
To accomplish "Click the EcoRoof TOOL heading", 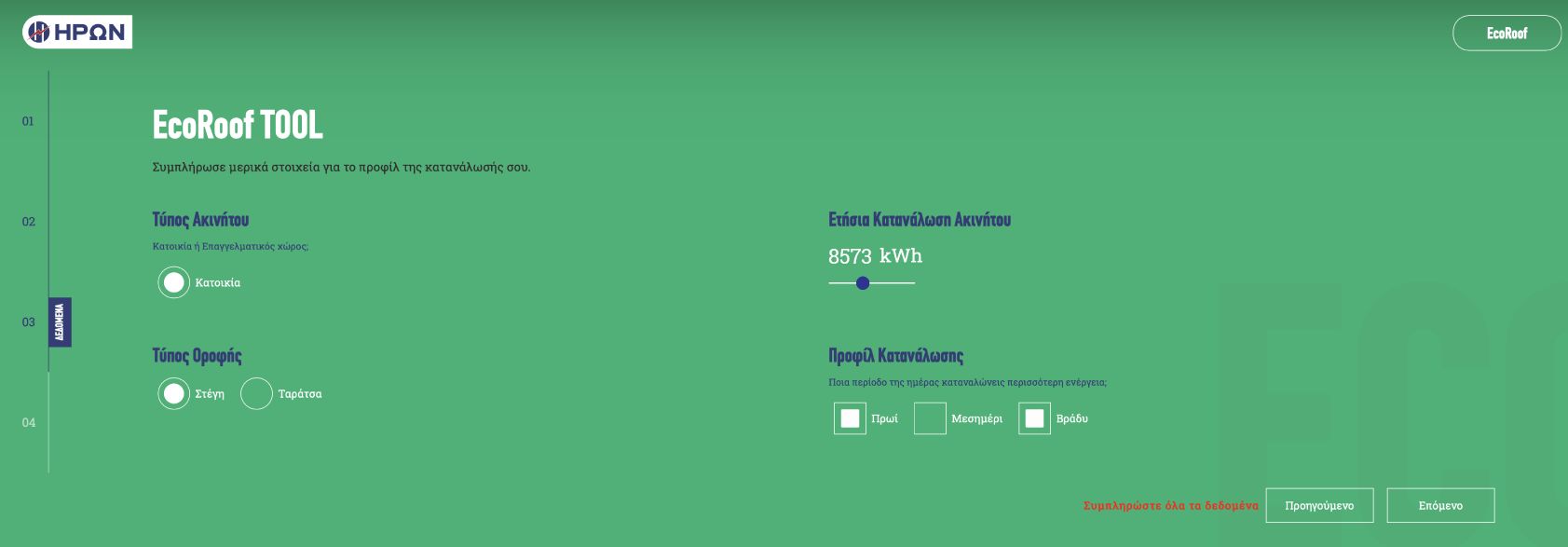I will click(x=238, y=125).
